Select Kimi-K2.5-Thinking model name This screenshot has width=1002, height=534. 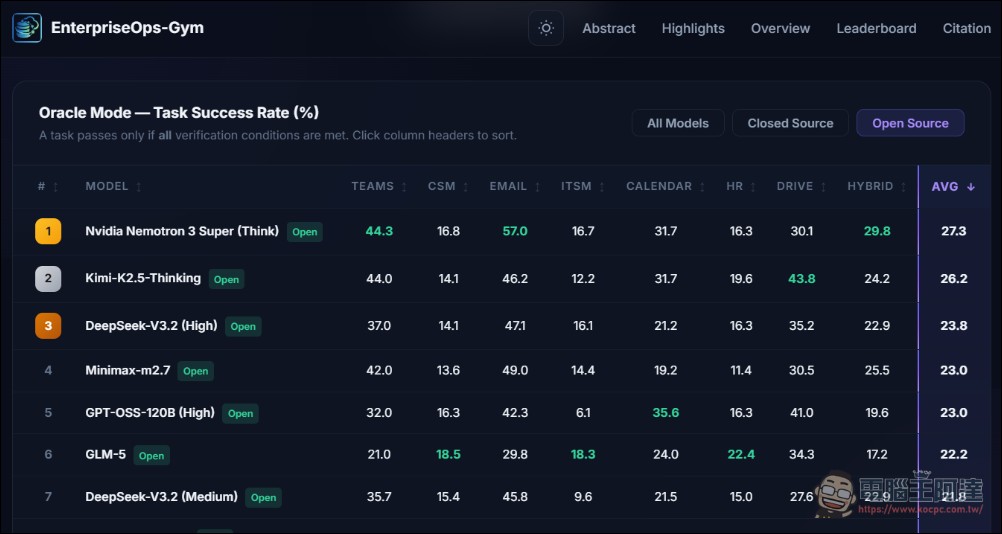point(143,278)
